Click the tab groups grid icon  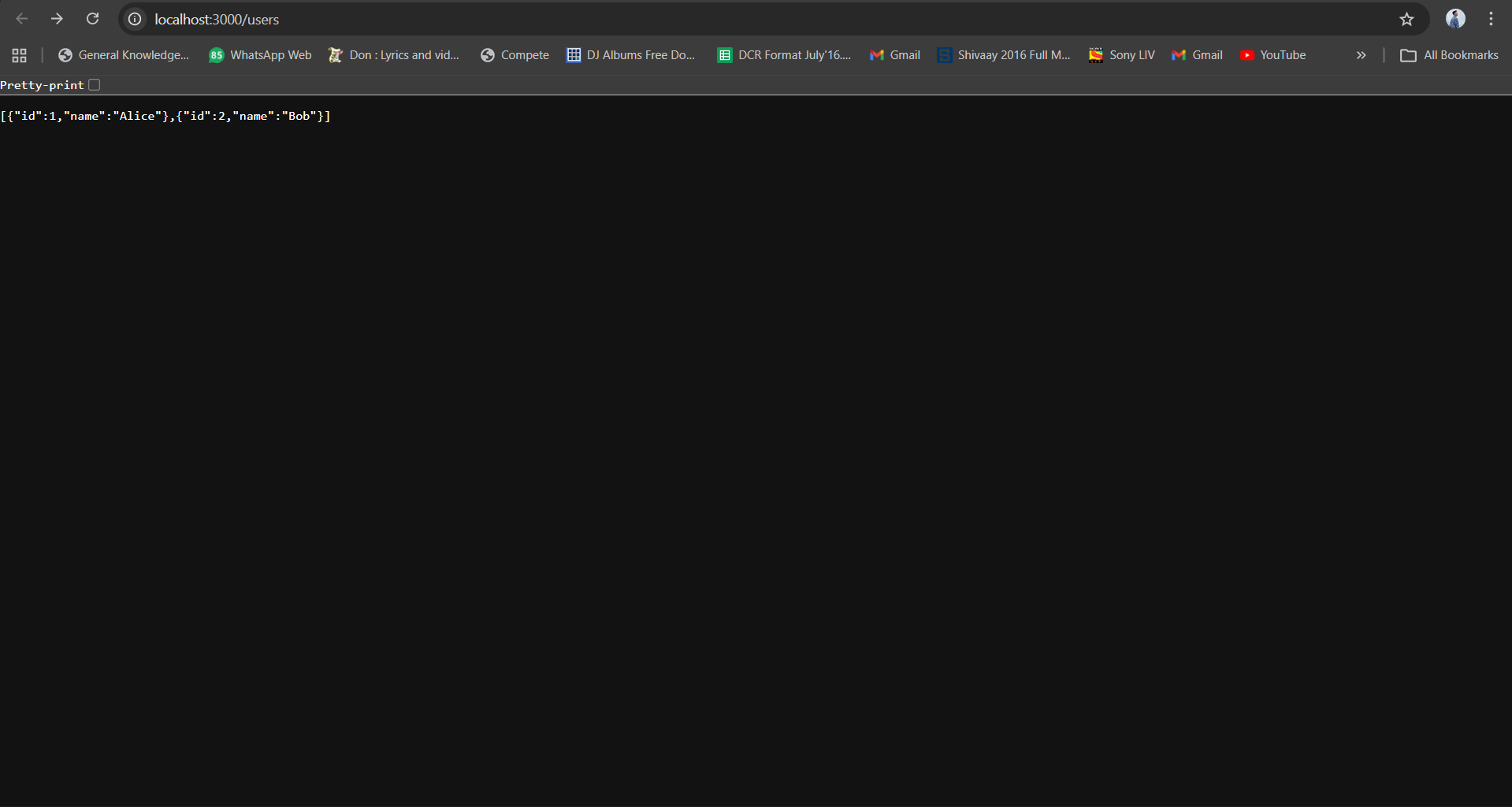tap(19, 55)
